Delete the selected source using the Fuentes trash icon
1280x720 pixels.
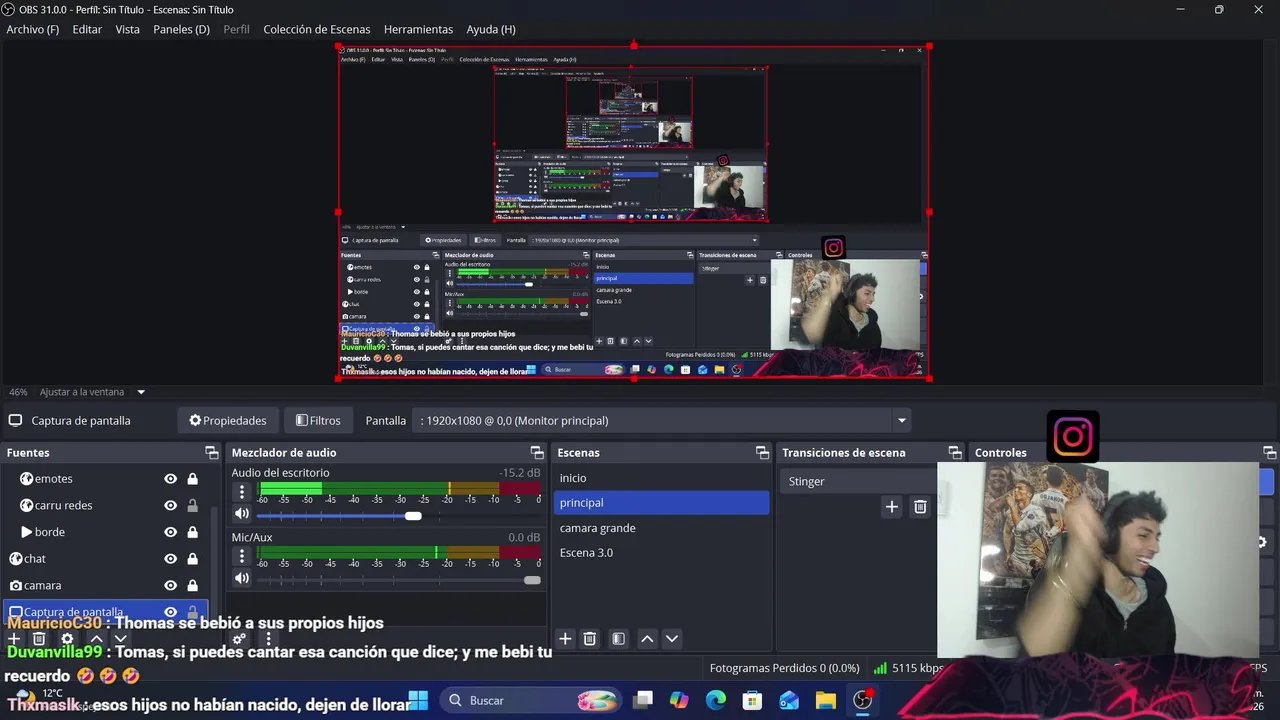39,639
